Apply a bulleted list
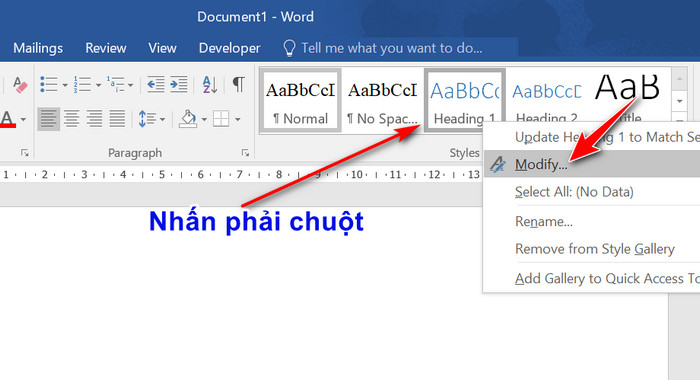700x380 pixels. 49,84
